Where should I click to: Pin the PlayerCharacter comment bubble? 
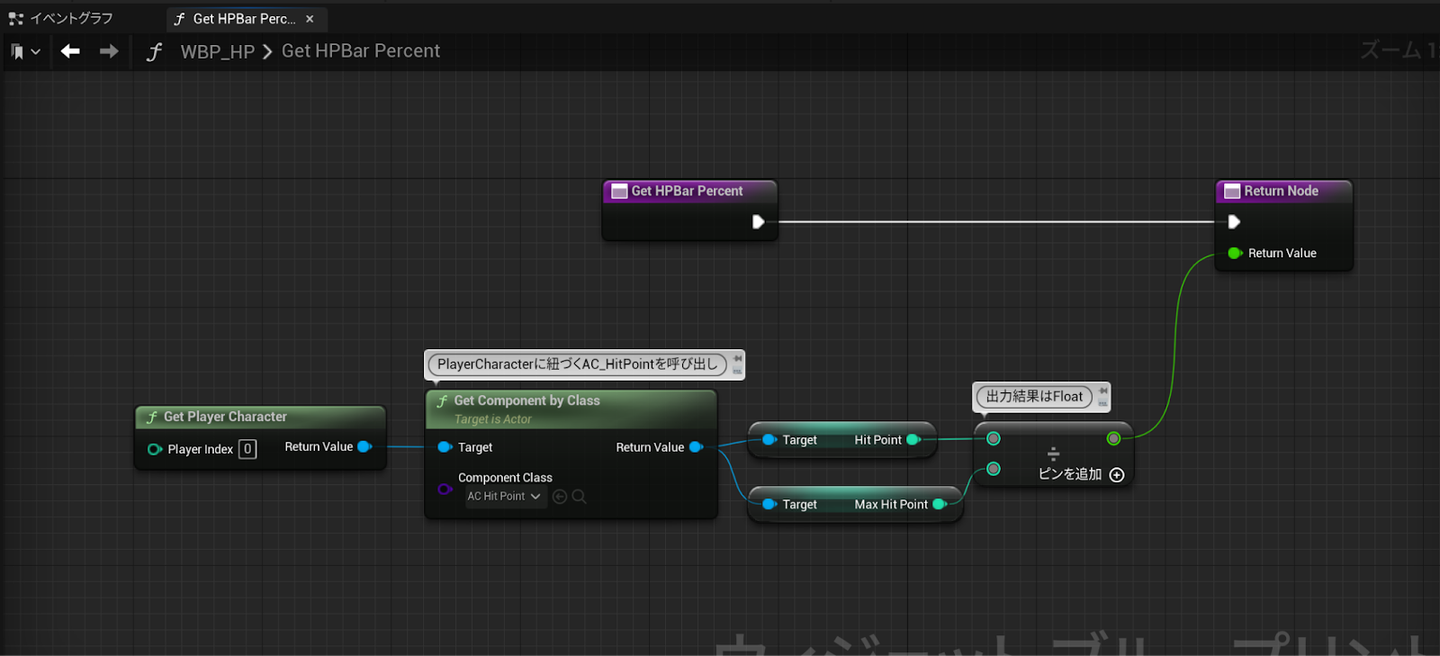(x=737, y=359)
